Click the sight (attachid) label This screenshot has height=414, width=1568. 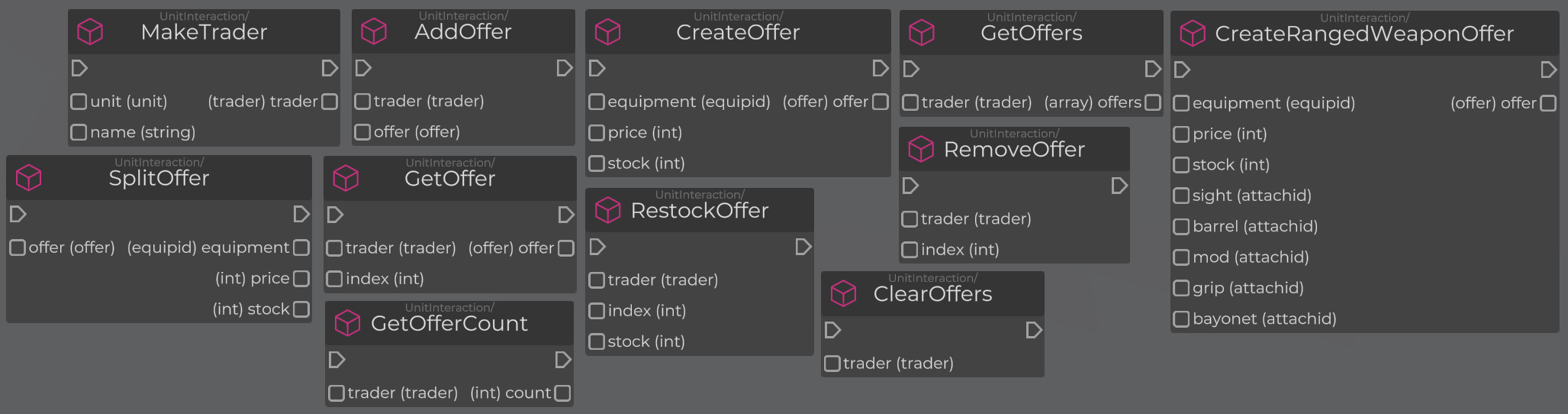click(x=1252, y=195)
